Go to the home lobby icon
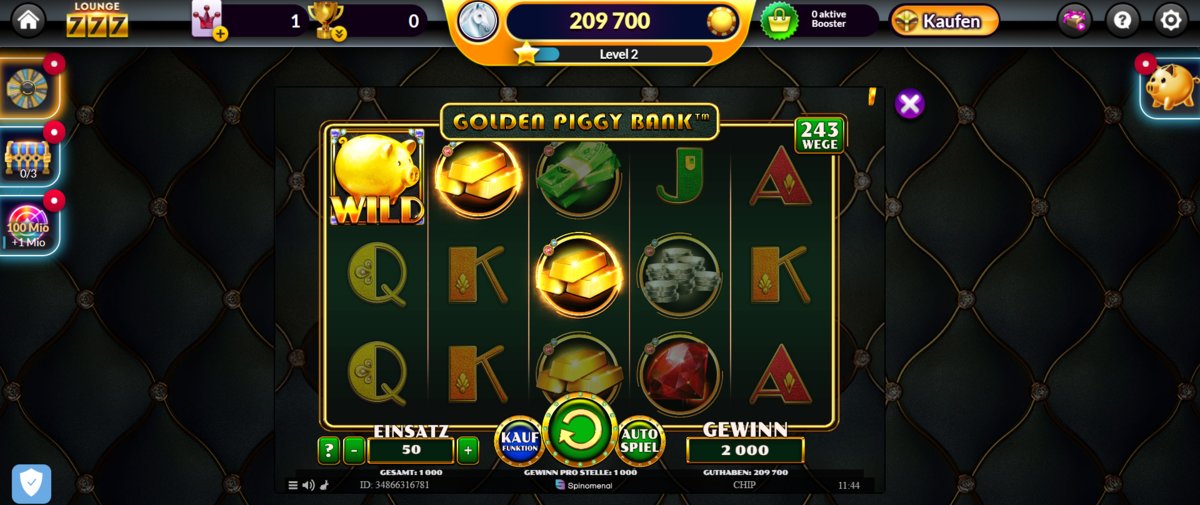1200x505 pixels. tap(28, 19)
